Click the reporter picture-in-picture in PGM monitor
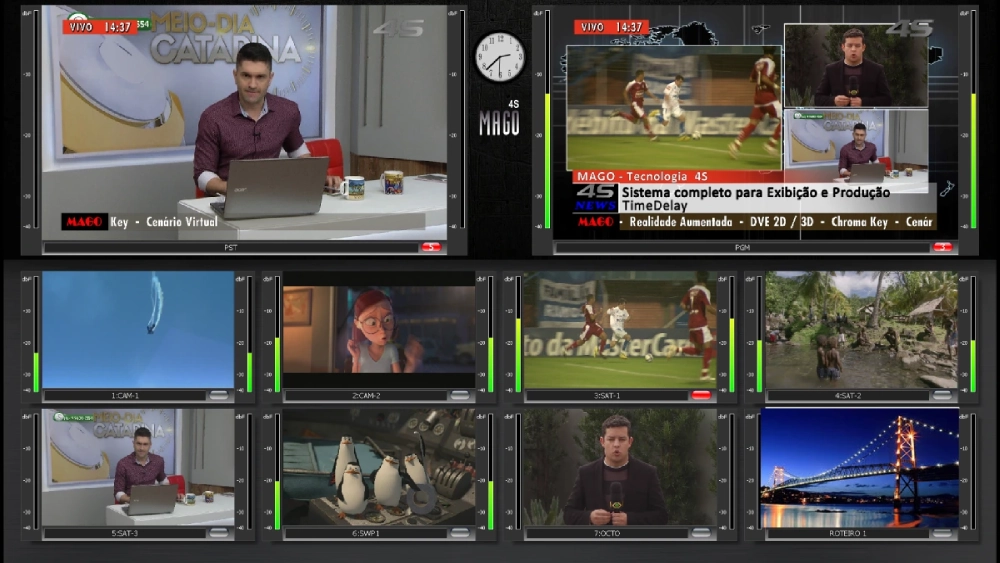 (856, 66)
